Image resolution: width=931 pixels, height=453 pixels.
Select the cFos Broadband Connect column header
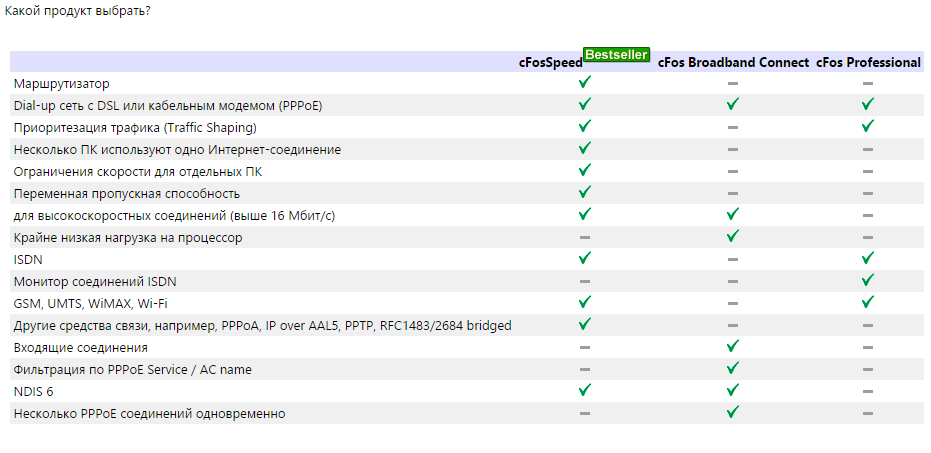pyautogui.click(x=733, y=63)
